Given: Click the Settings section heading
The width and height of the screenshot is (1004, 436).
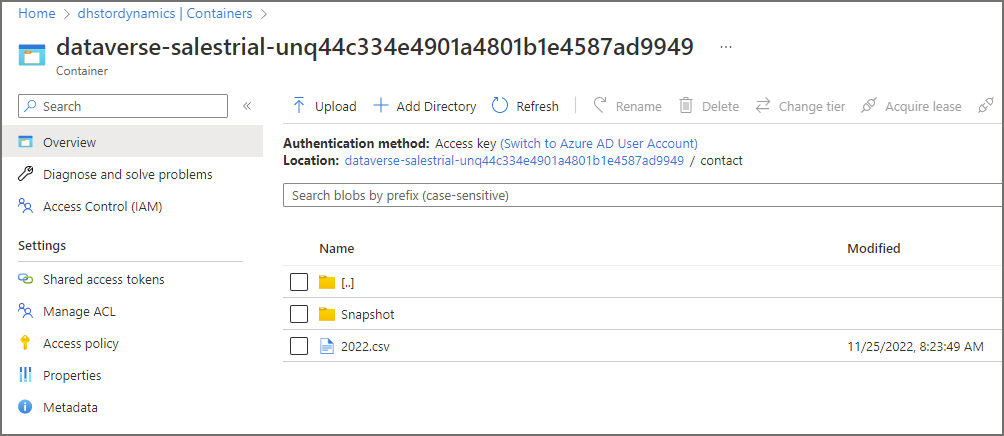Looking at the screenshot, I should [42, 245].
